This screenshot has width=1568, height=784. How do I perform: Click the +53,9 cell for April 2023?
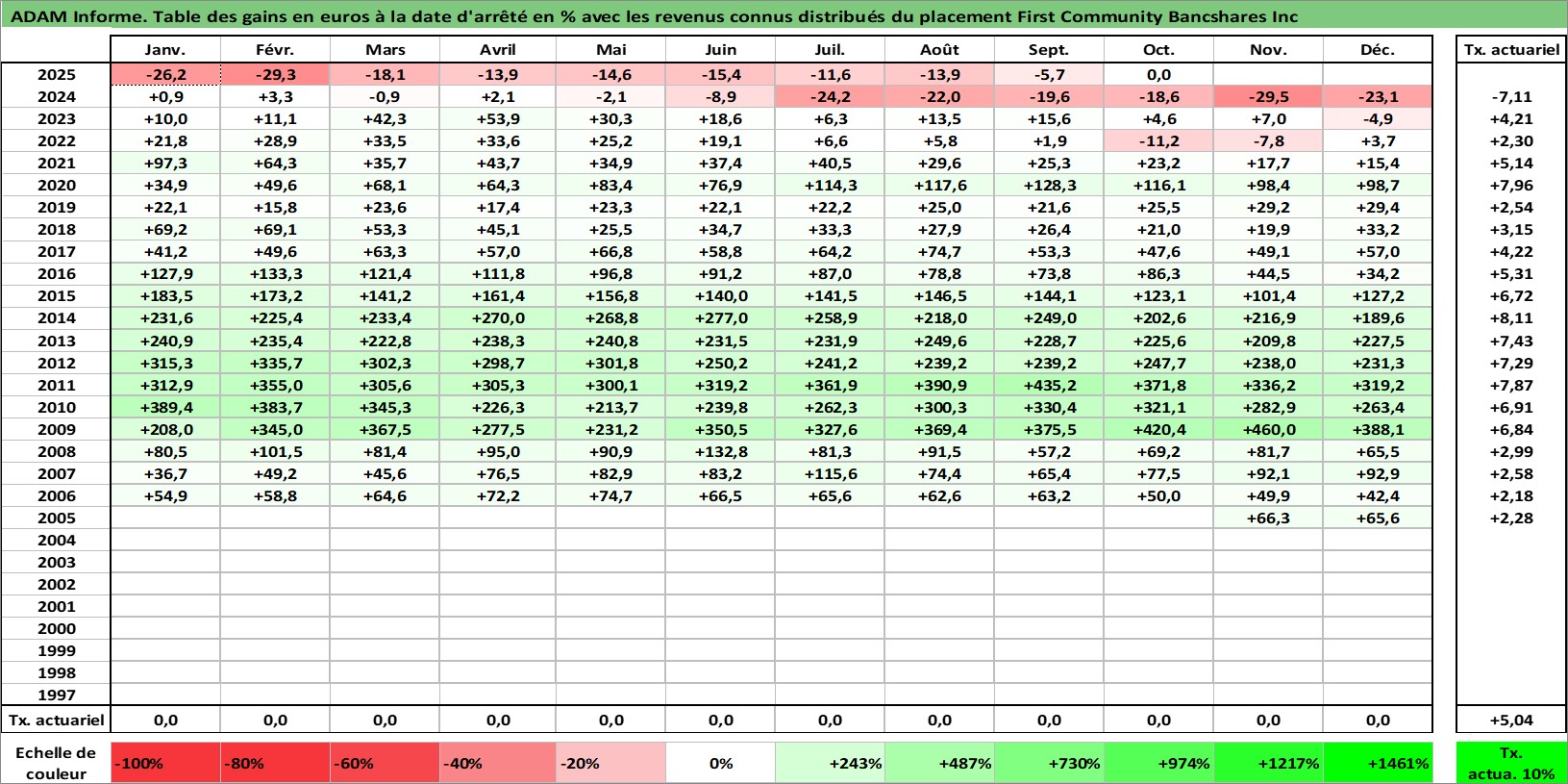(498, 119)
